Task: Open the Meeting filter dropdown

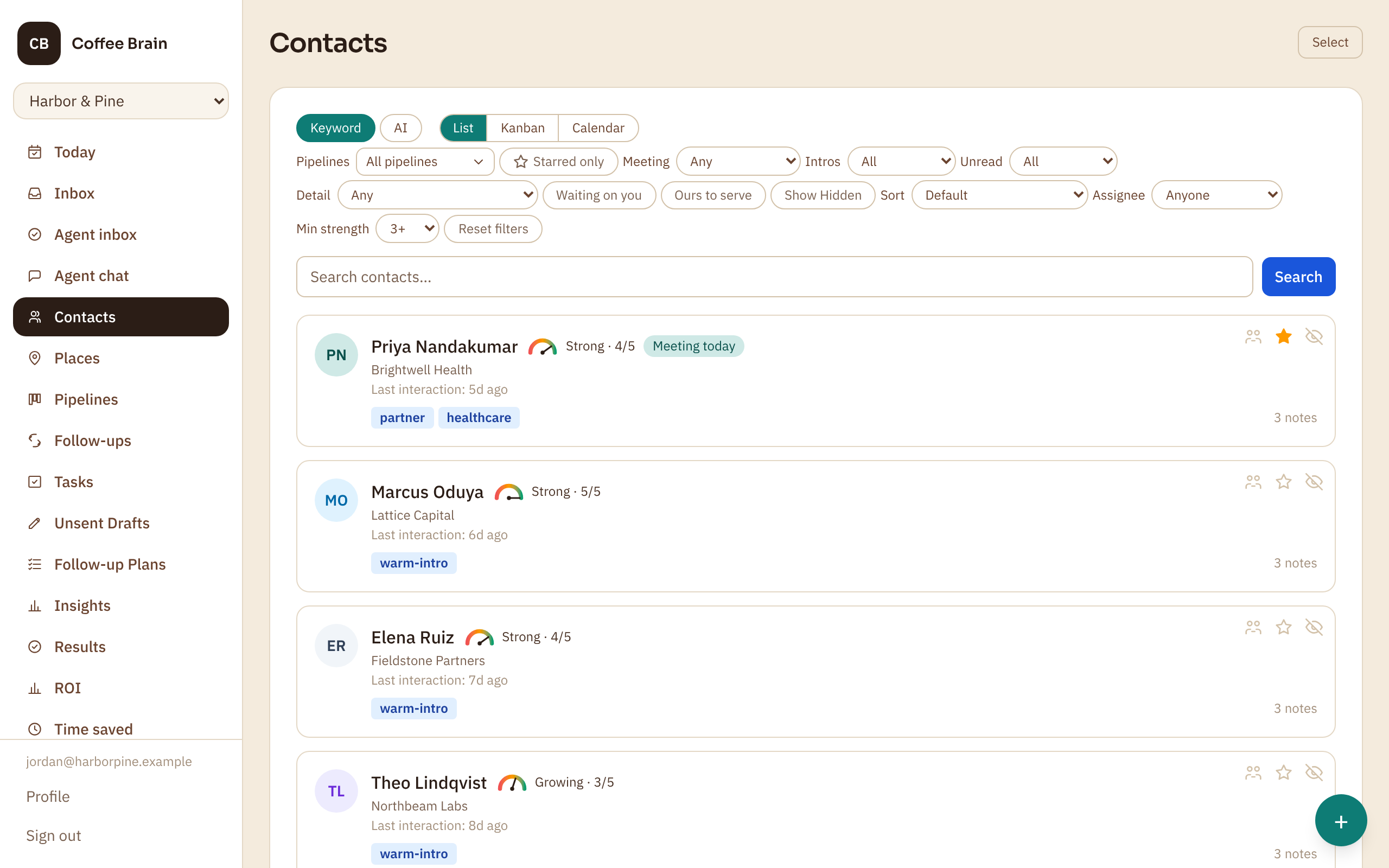Action: pyautogui.click(x=738, y=162)
